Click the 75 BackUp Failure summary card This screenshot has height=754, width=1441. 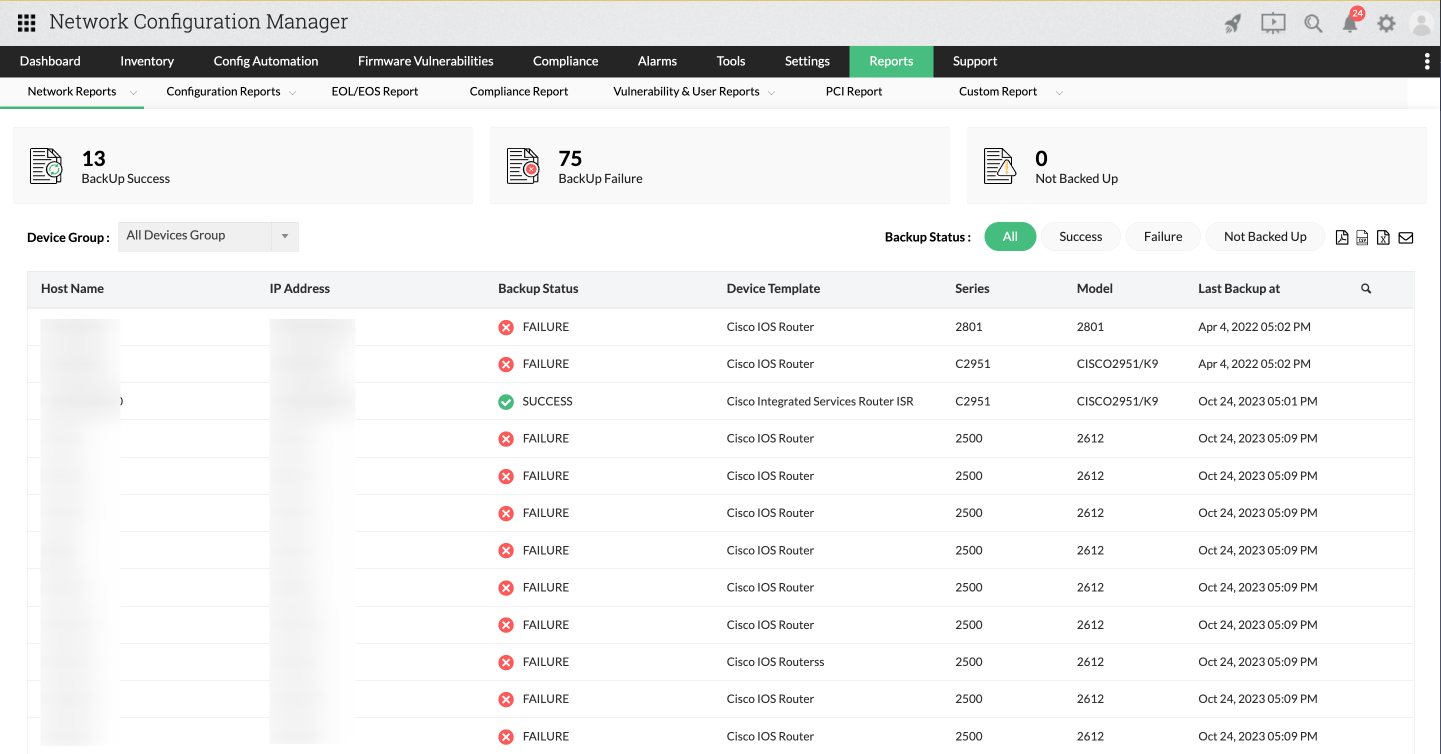(720, 166)
